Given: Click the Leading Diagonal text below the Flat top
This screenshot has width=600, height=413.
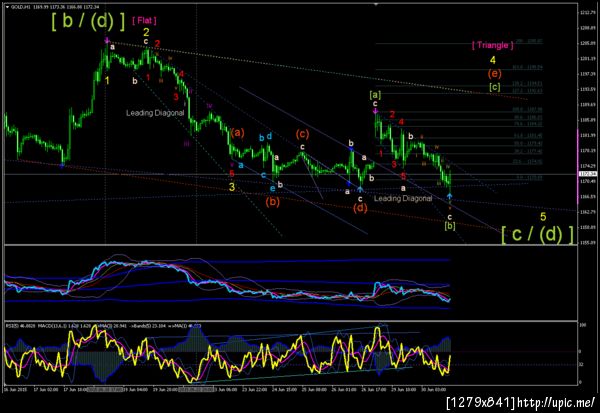Looking at the screenshot, I should tap(155, 113).
